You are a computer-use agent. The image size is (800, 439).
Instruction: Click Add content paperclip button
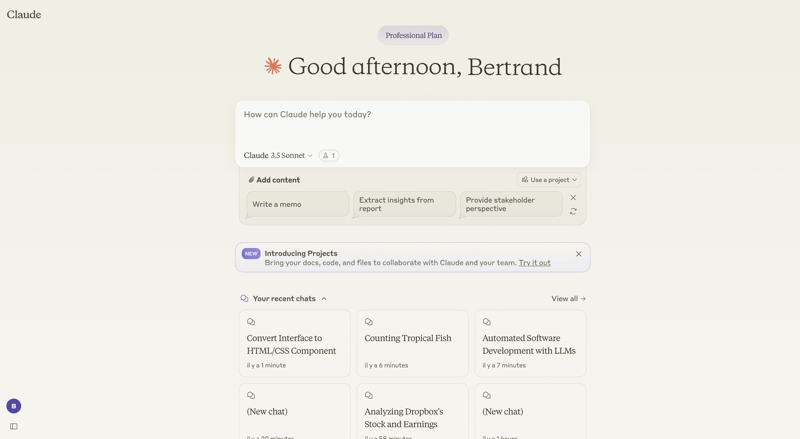(x=274, y=180)
